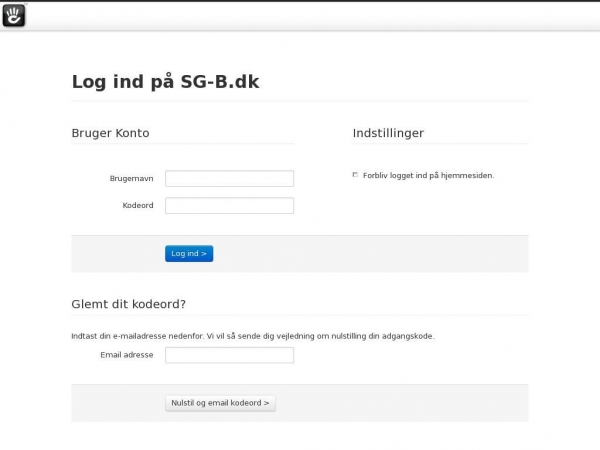Click the concrete5 hand logo icon

point(14,16)
